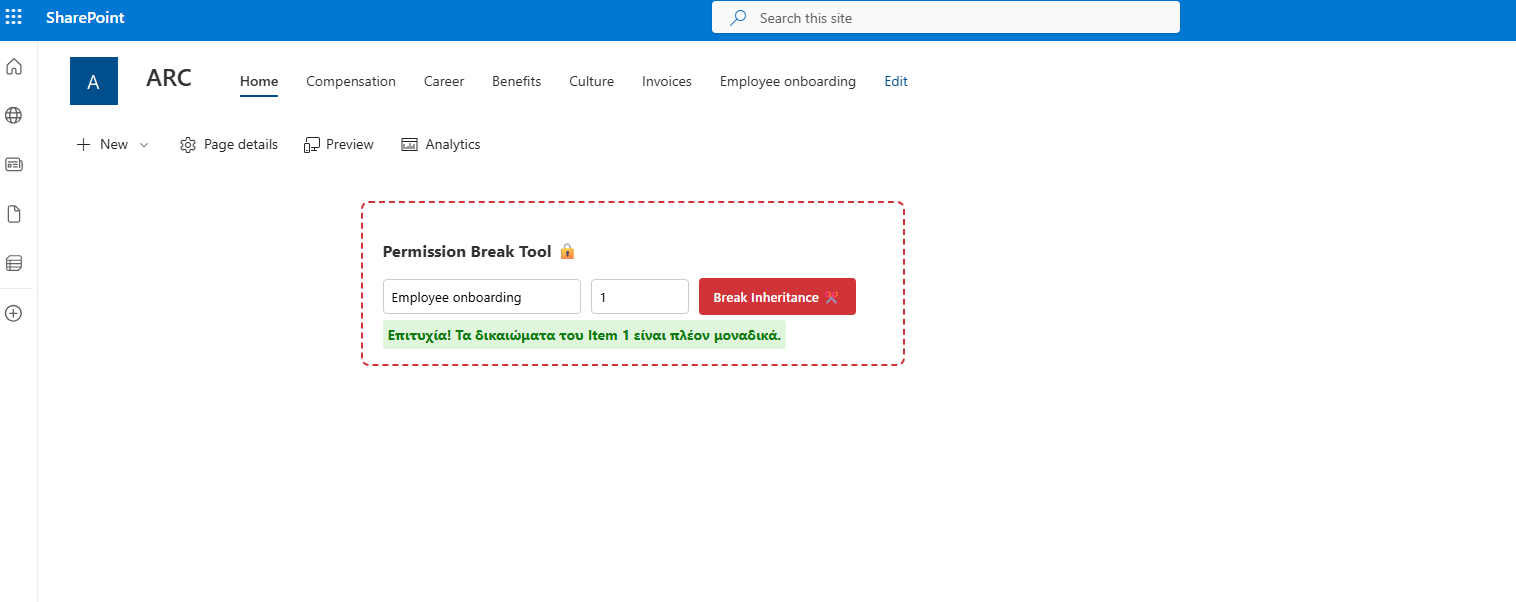Click the Home icon in left rail
Image resolution: width=1516 pixels, height=602 pixels.
tap(14, 67)
